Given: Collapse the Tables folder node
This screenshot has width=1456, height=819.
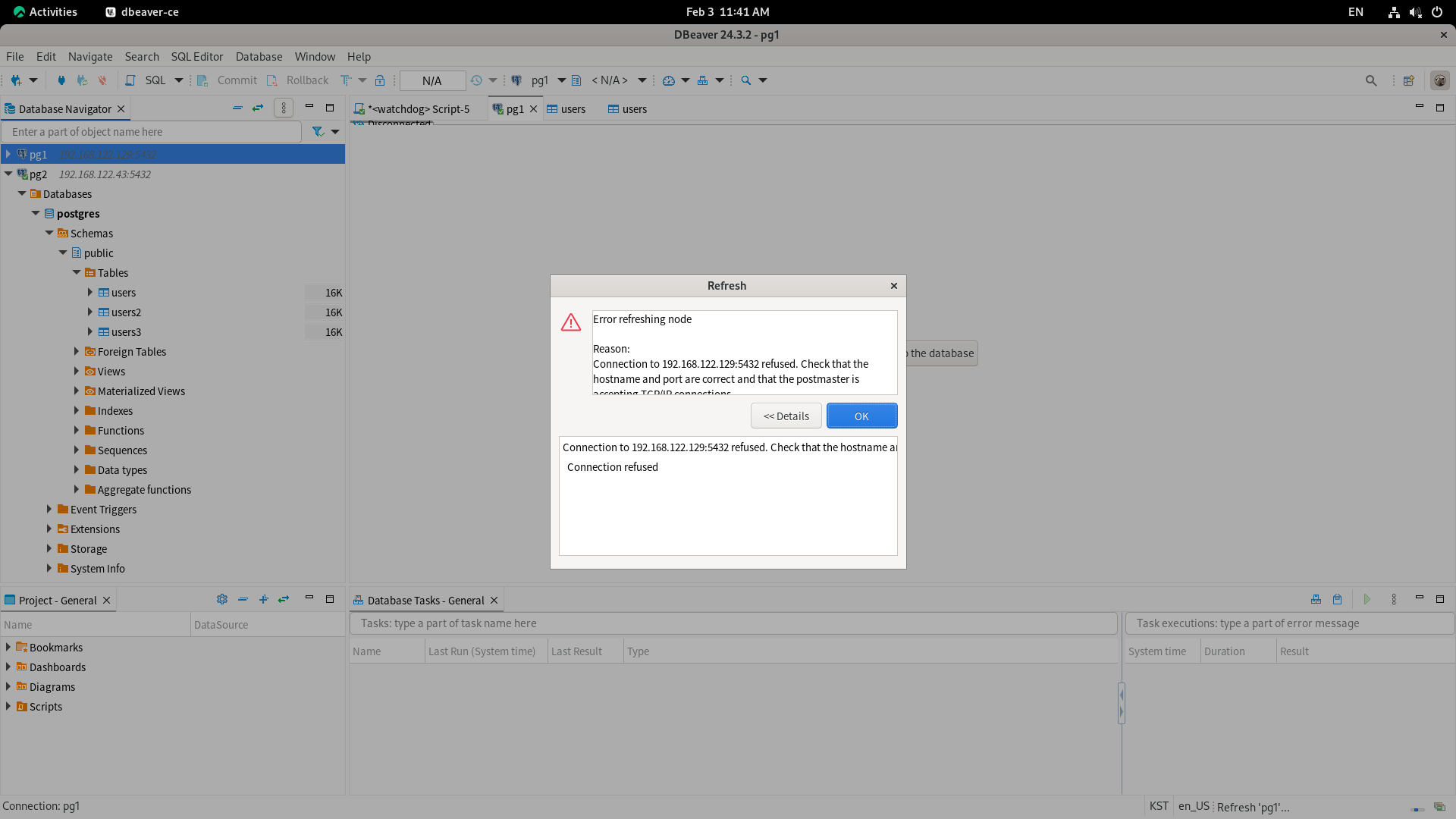Looking at the screenshot, I should (77, 273).
